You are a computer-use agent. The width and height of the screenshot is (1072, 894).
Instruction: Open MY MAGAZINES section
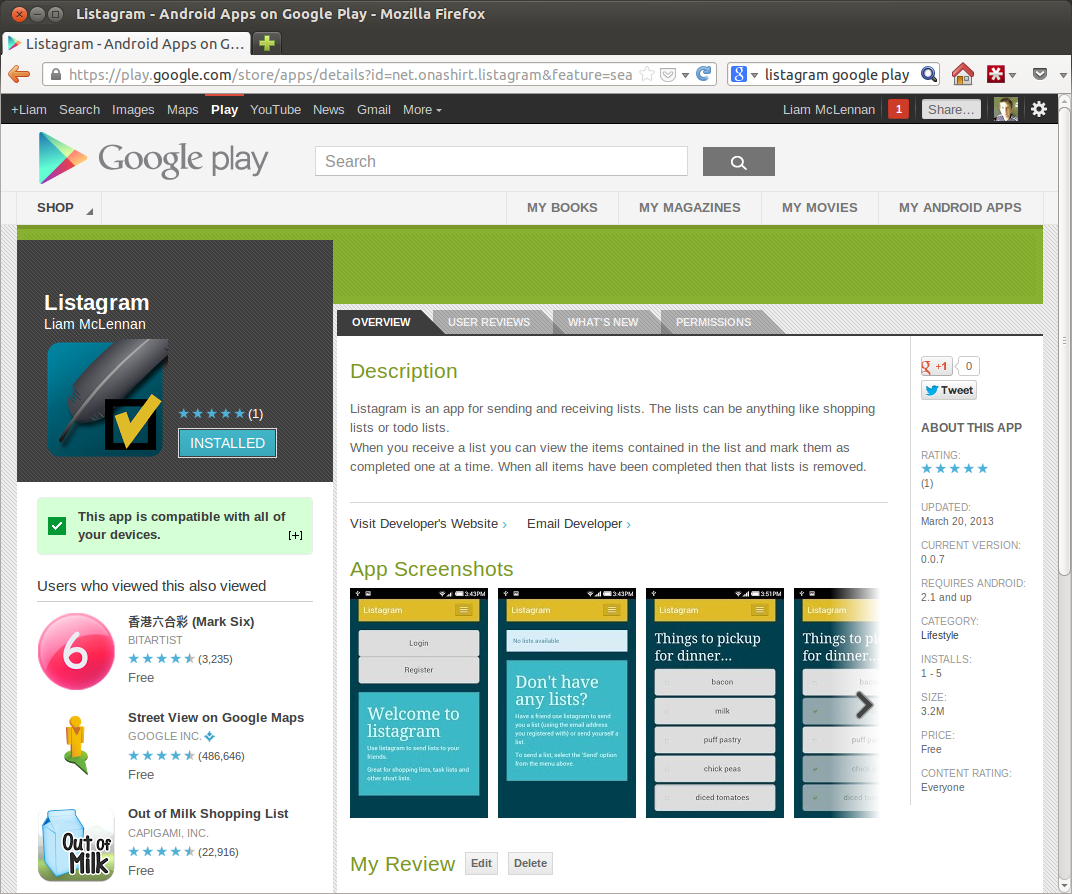click(x=689, y=208)
